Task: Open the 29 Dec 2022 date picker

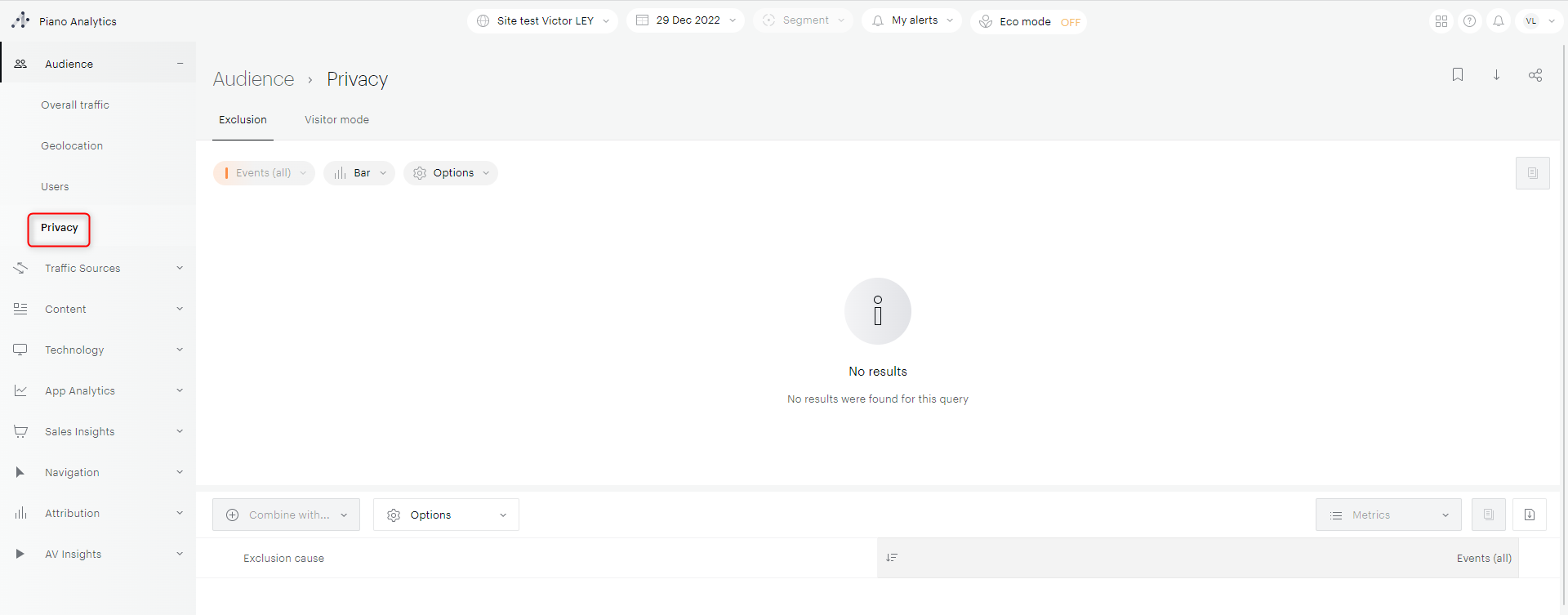Action: point(686,20)
